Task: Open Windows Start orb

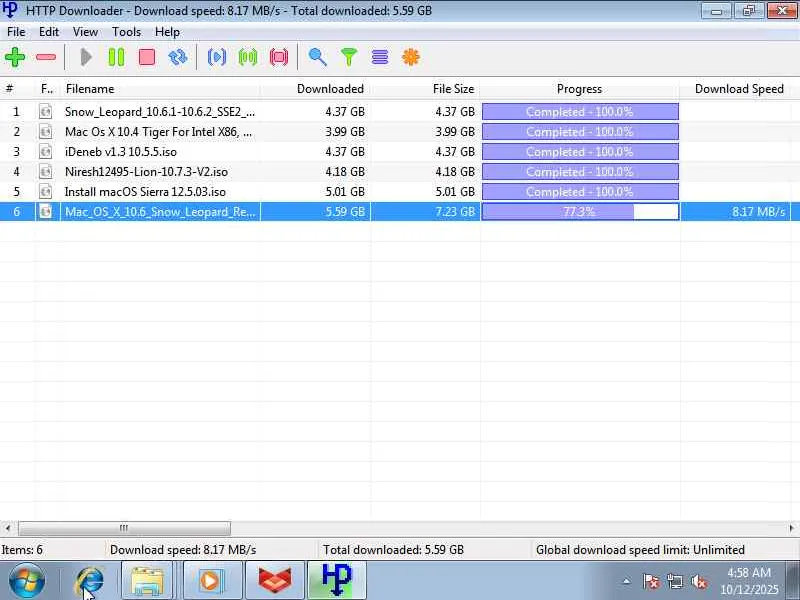Action: [x=27, y=581]
